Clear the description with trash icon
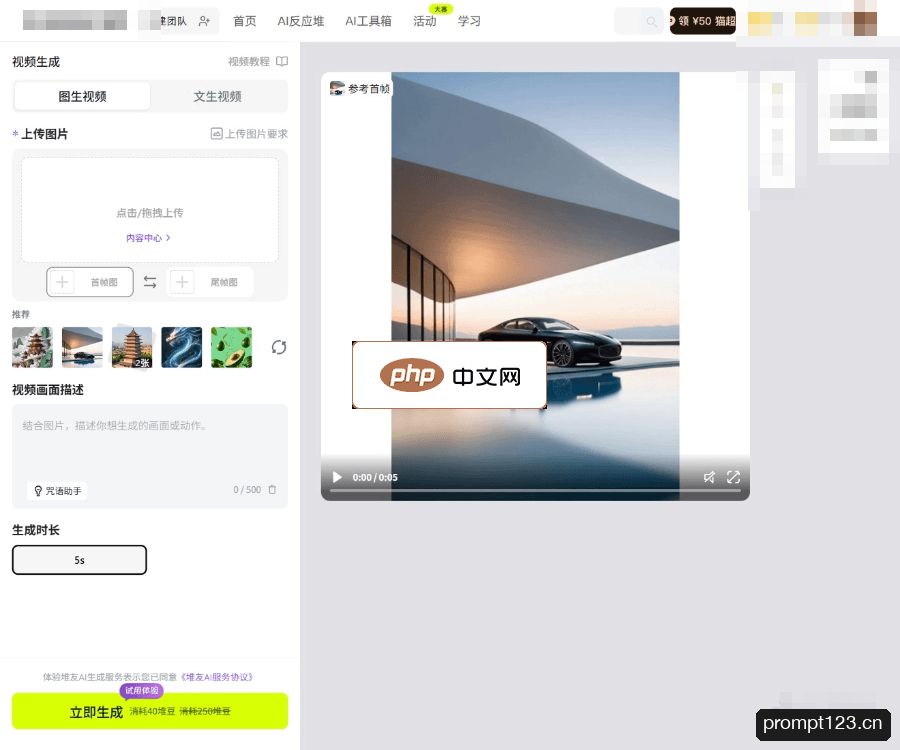Screen dimensions: 900x750 [272, 489]
